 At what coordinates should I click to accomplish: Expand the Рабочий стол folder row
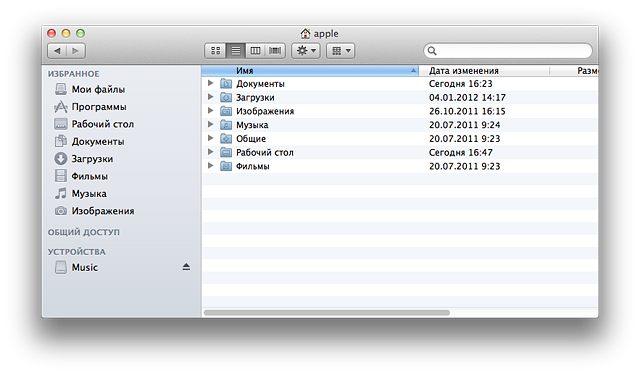click(x=210, y=152)
